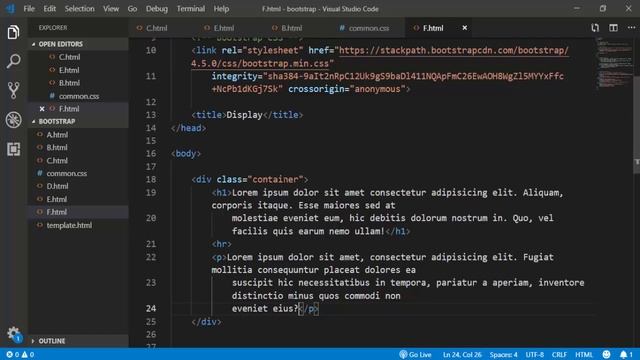This screenshot has height=360, width=640.
Task: Click the opening body tag on line 16
Action: pyautogui.click(x=186, y=154)
